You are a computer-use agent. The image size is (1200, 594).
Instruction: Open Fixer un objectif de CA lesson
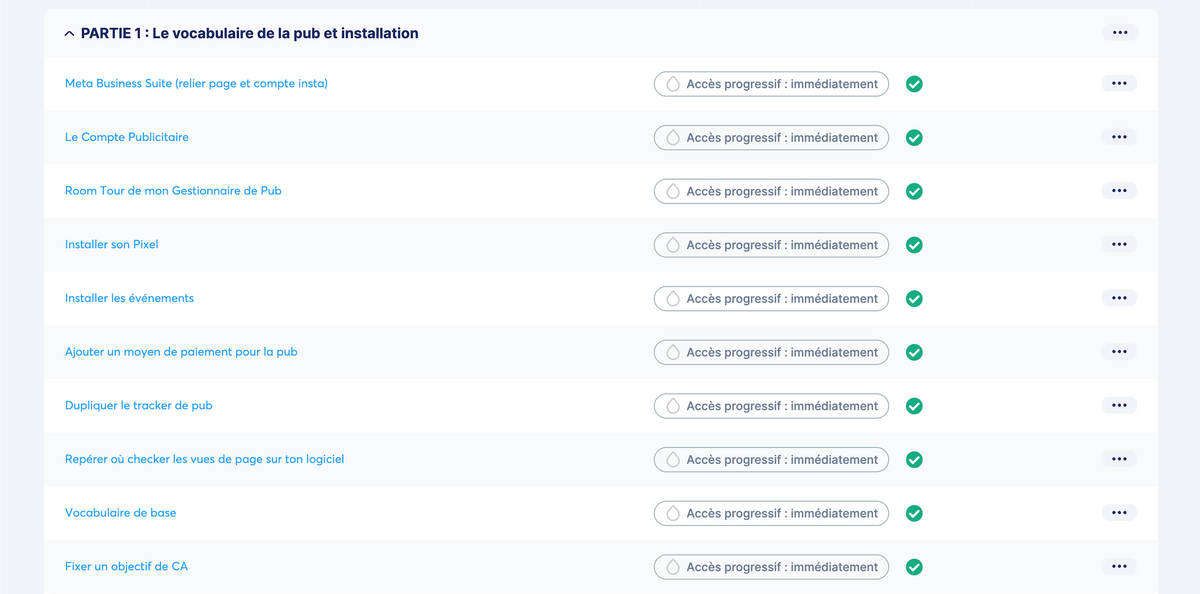click(126, 567)
